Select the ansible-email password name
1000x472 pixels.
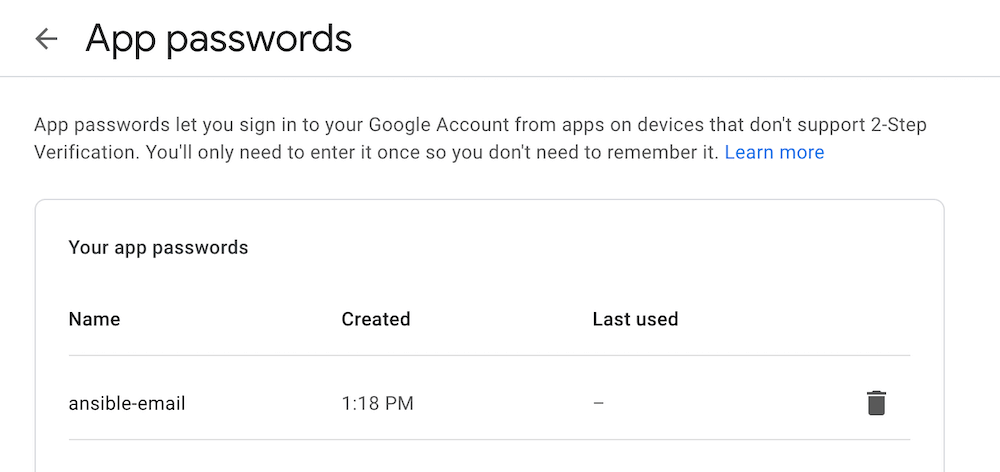pos(127,404)
